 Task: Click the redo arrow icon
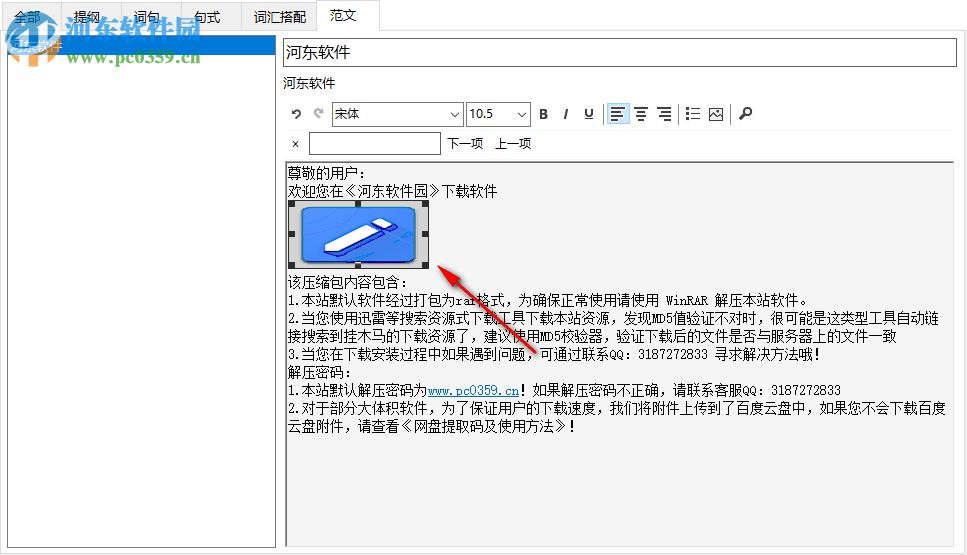[x=318, y=113]
